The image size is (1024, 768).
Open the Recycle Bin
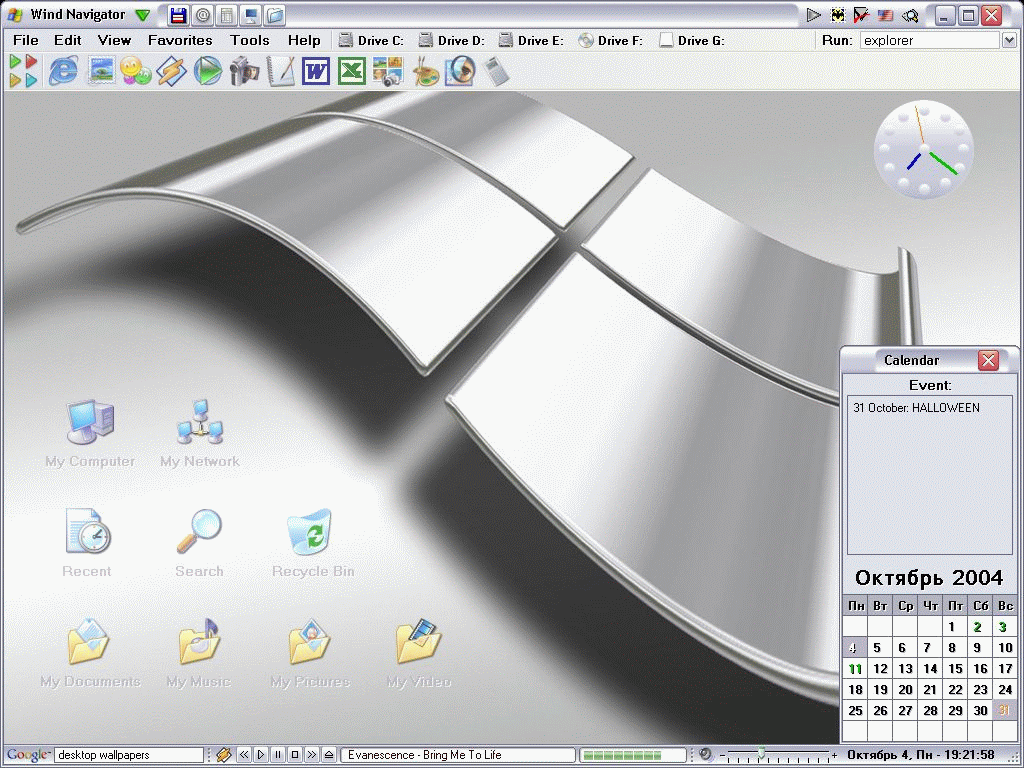pos(313,543)
